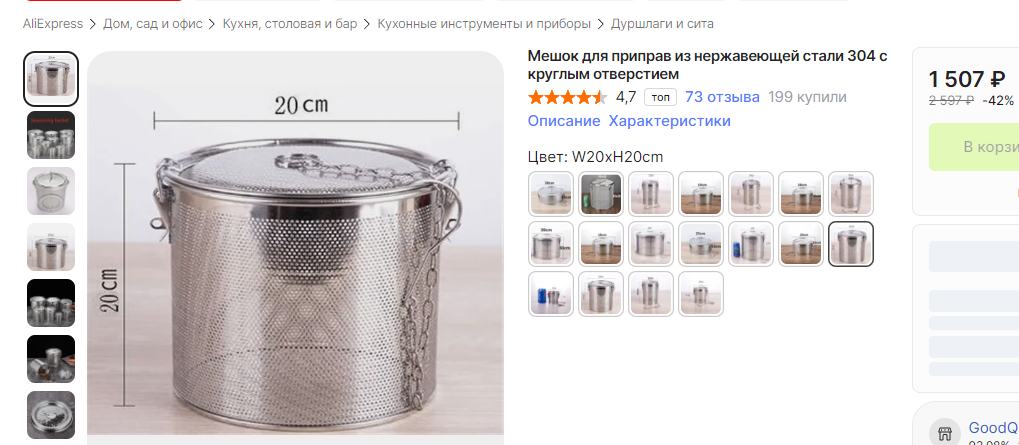
Task: View the third gallery thumbnail with glass lid
Action: pyautogui.click(x=51, y=191)
